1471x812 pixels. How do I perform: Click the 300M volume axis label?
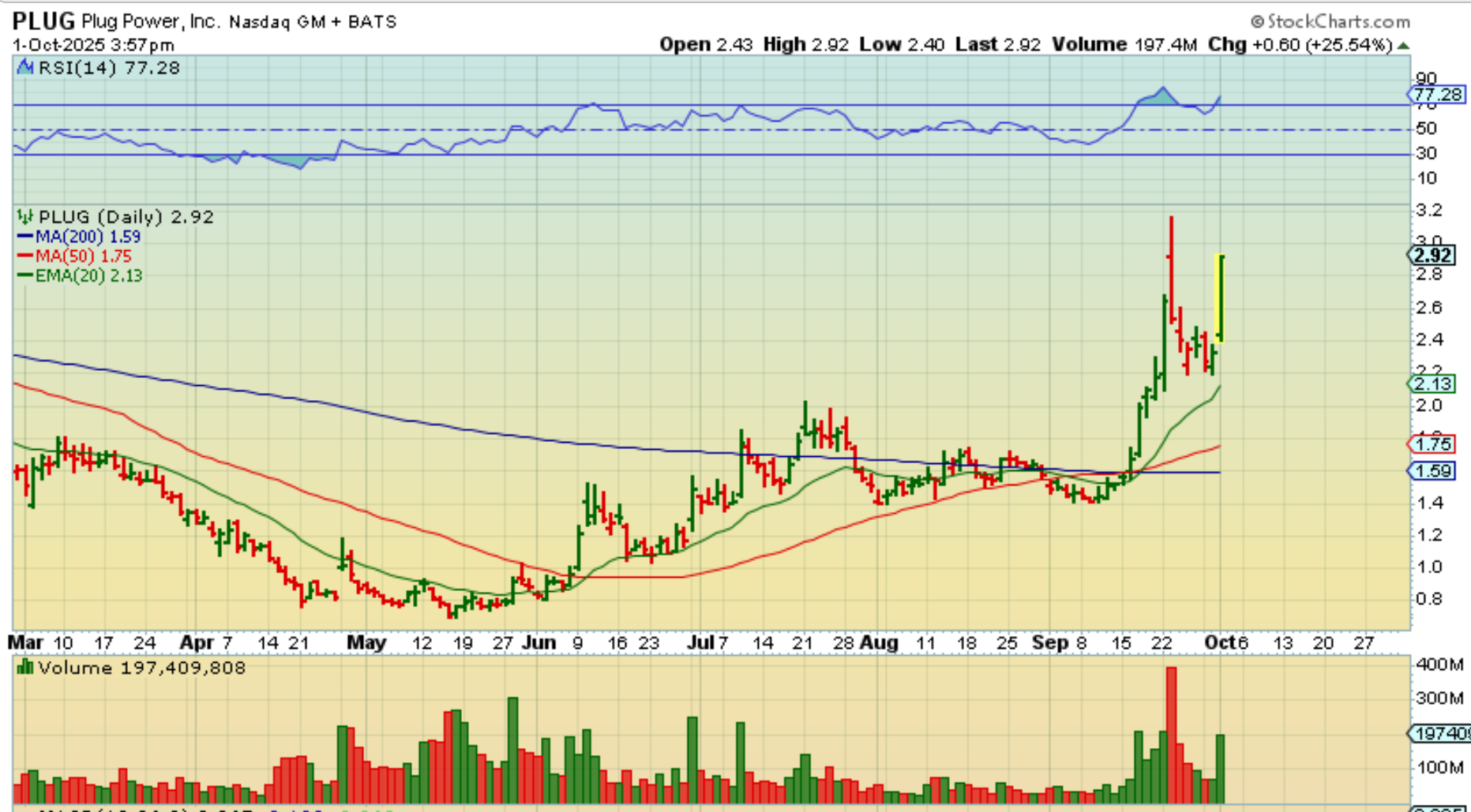pos(1440,698)
